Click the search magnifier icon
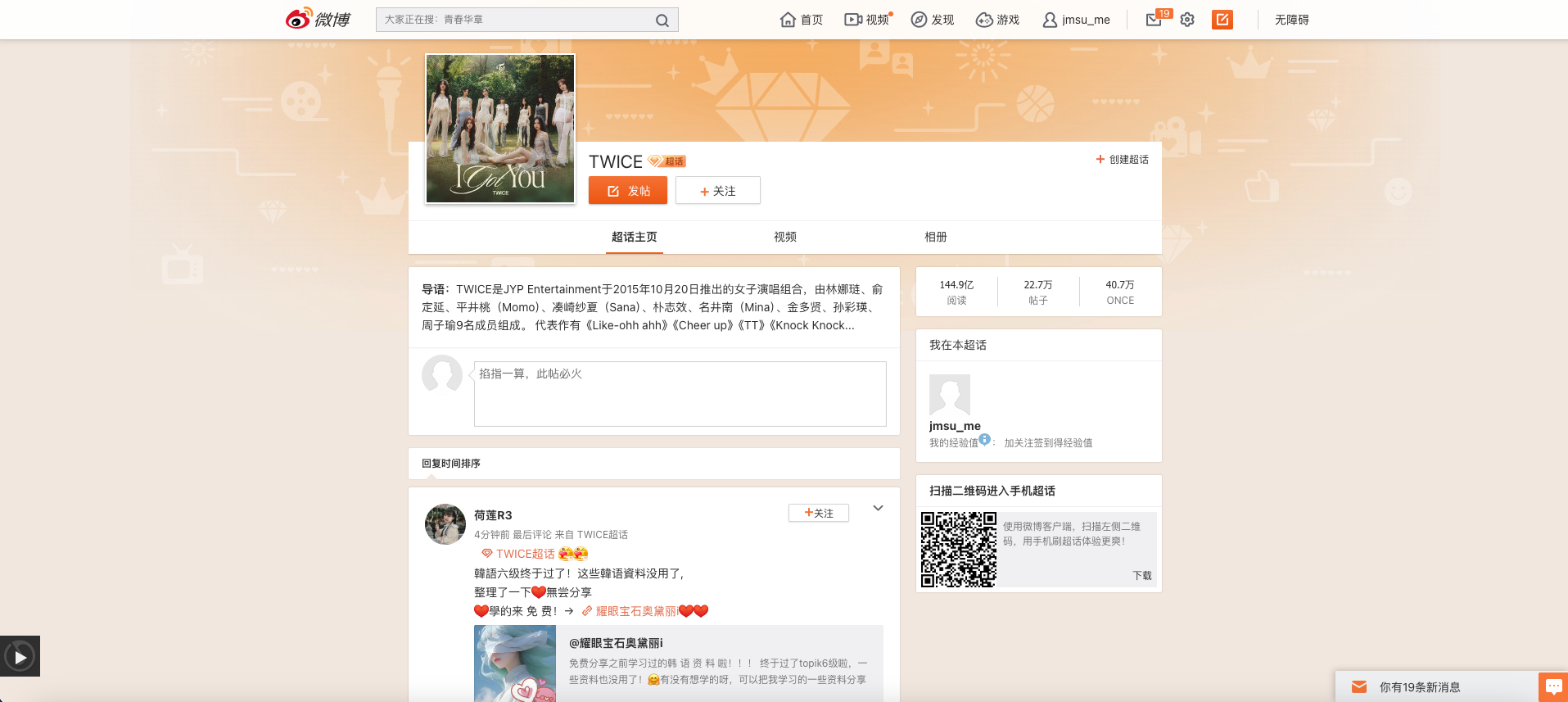 [662, 20]
